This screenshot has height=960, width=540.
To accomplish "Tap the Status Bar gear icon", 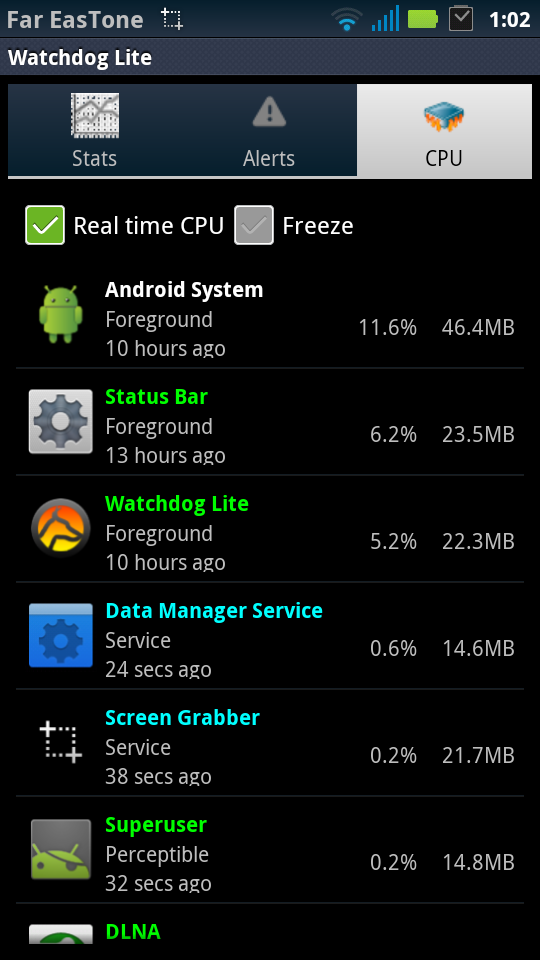I will coord(61,421).
